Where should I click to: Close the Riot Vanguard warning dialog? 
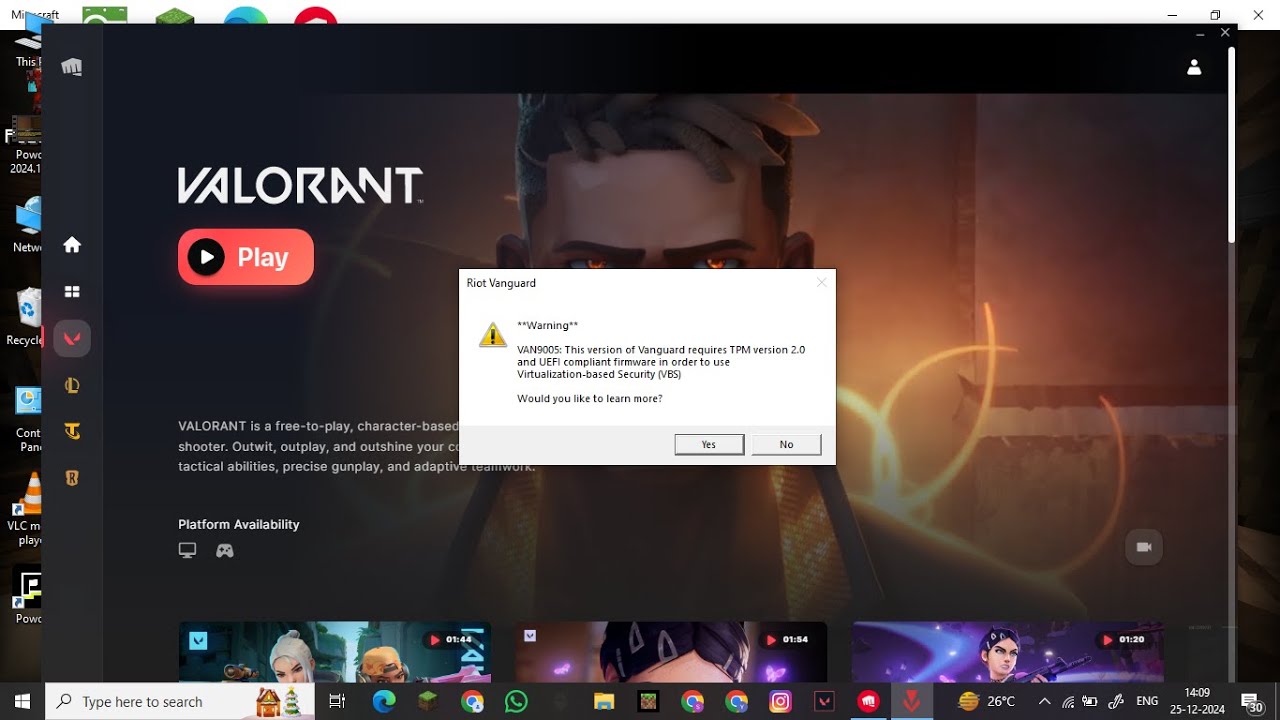pos(821,283)
